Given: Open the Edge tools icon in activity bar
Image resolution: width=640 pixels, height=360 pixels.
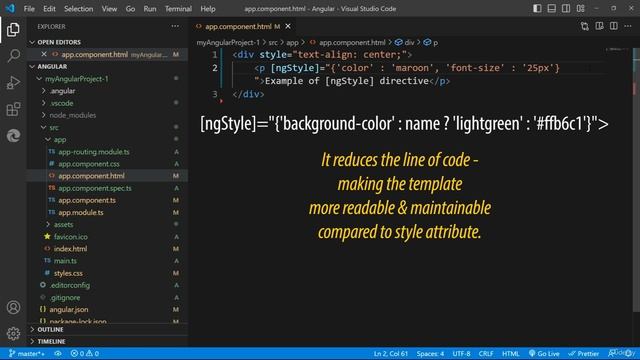Looking at the screenshot, I should click(13, 136).
